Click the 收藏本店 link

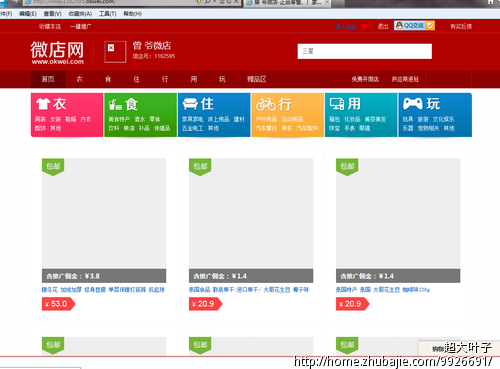(50, 26)
